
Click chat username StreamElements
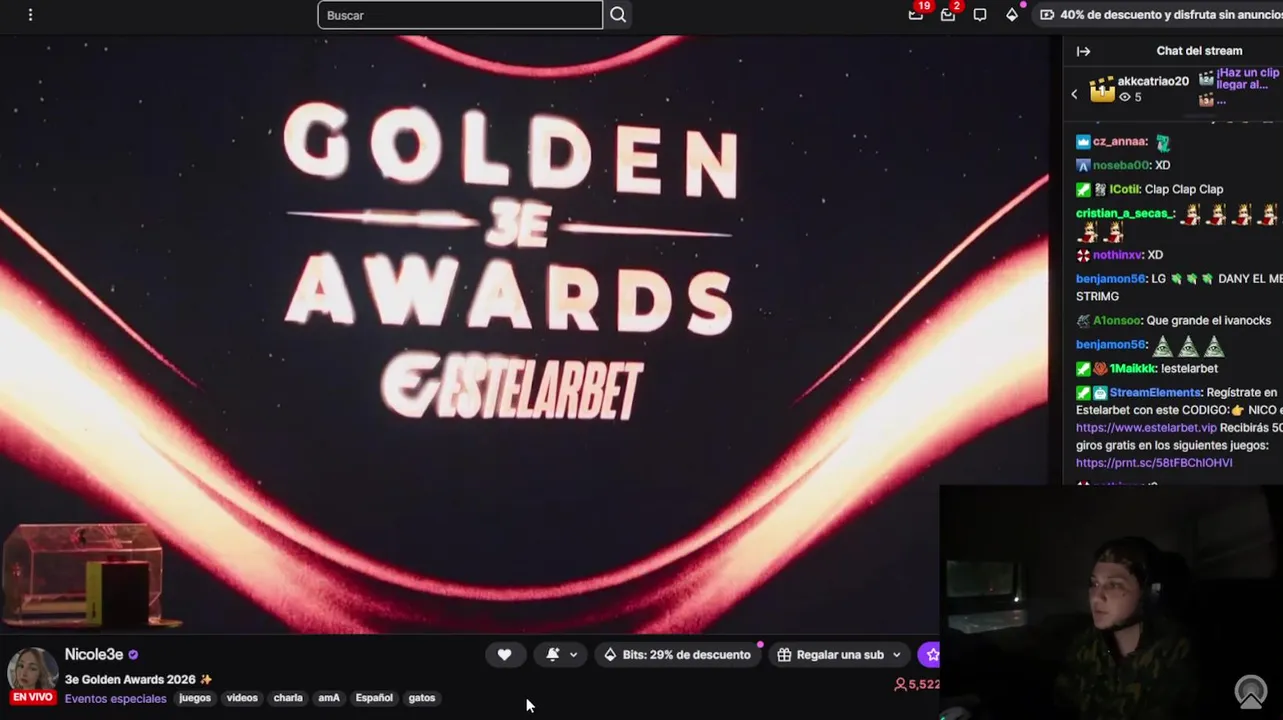click(x=1154, y=393)
